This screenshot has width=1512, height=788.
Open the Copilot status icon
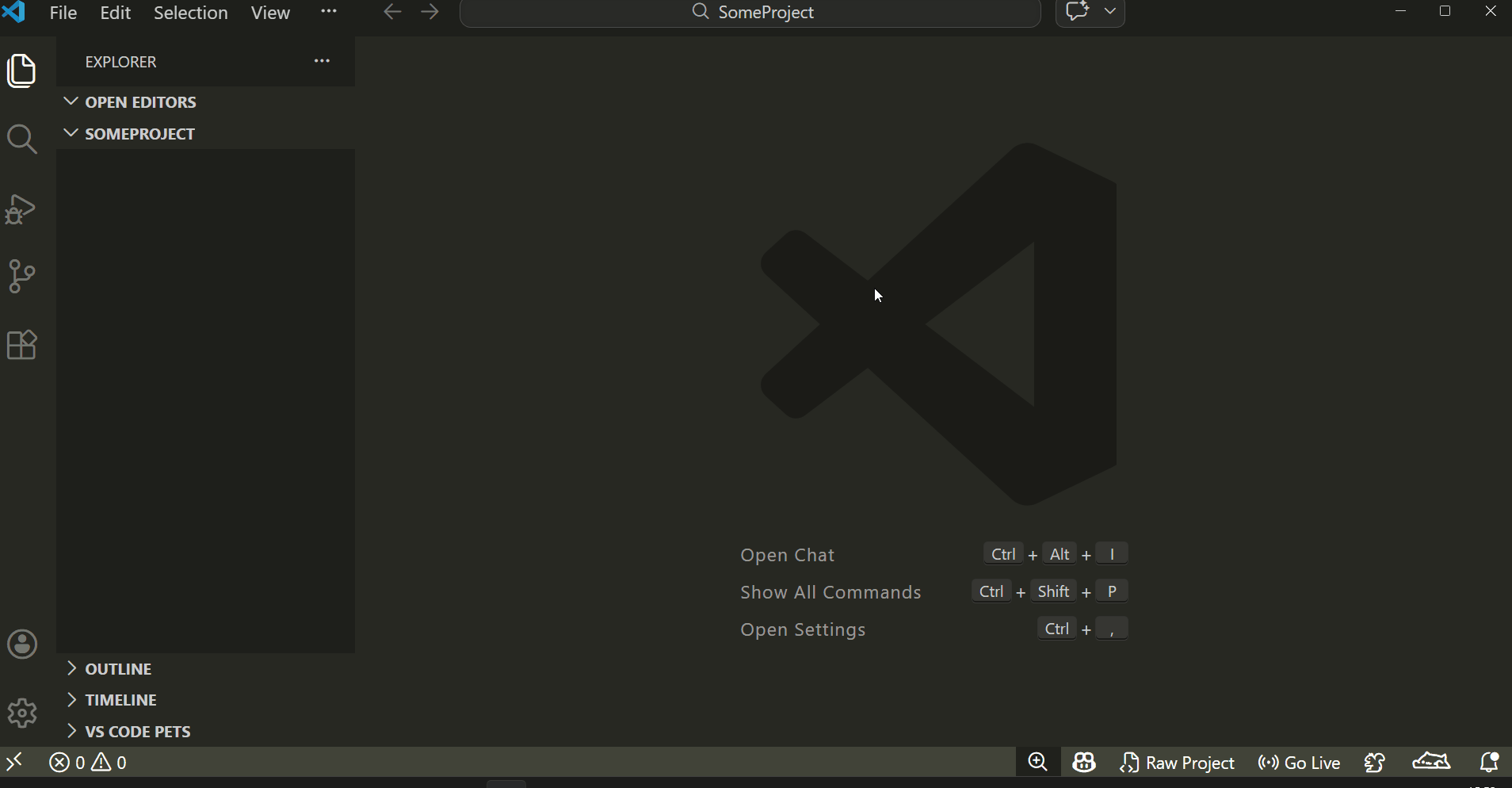coord(1084,763)
